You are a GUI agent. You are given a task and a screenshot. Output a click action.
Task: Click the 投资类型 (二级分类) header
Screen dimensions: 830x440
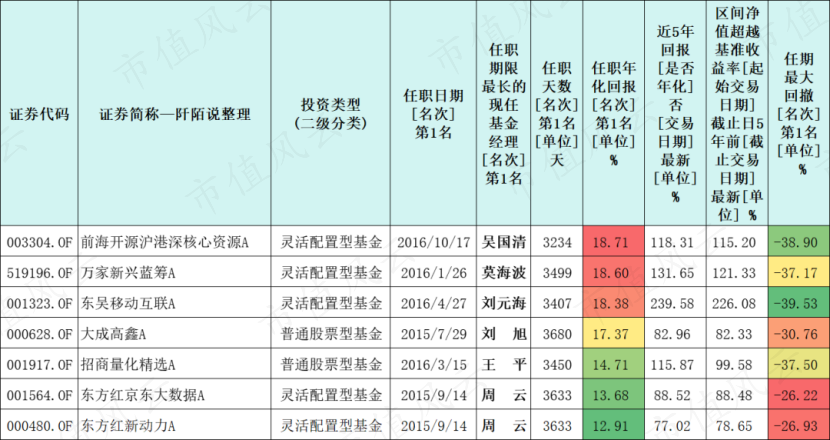click(x=331, y=113)
